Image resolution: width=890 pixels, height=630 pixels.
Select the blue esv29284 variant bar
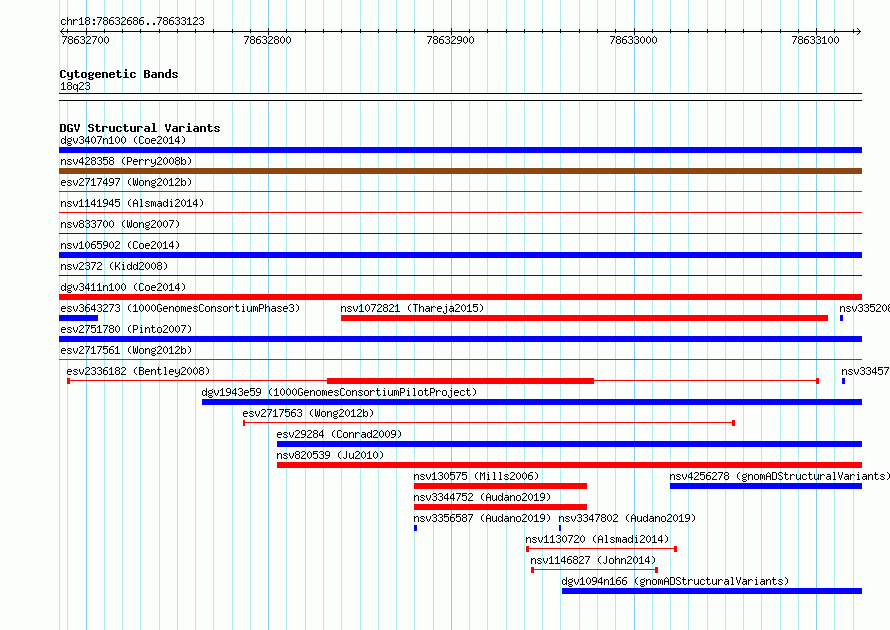(x=569, y=444)
